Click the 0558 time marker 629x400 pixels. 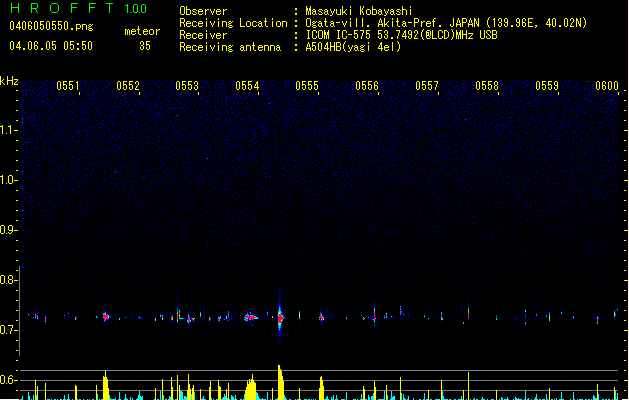[487, 86]
